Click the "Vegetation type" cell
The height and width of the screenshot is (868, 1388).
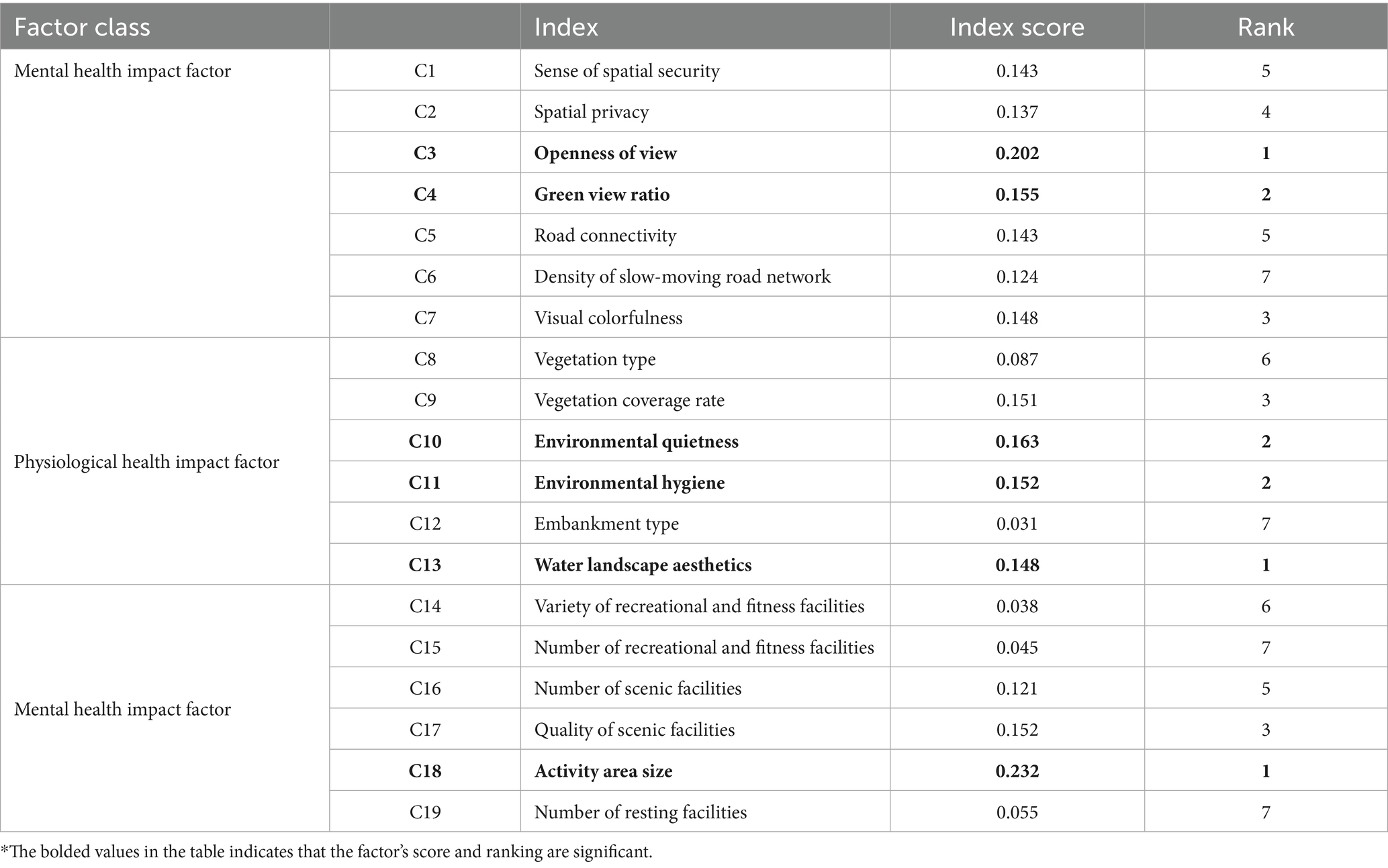[594, 359]
